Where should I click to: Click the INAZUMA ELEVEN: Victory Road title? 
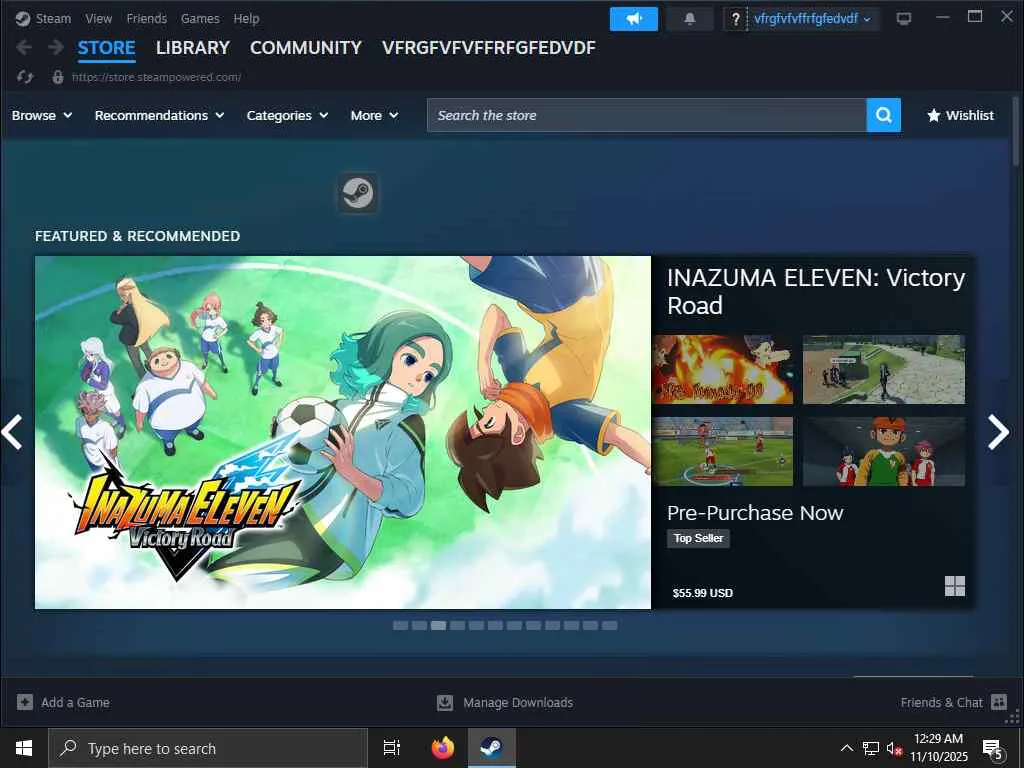point(816,291)
